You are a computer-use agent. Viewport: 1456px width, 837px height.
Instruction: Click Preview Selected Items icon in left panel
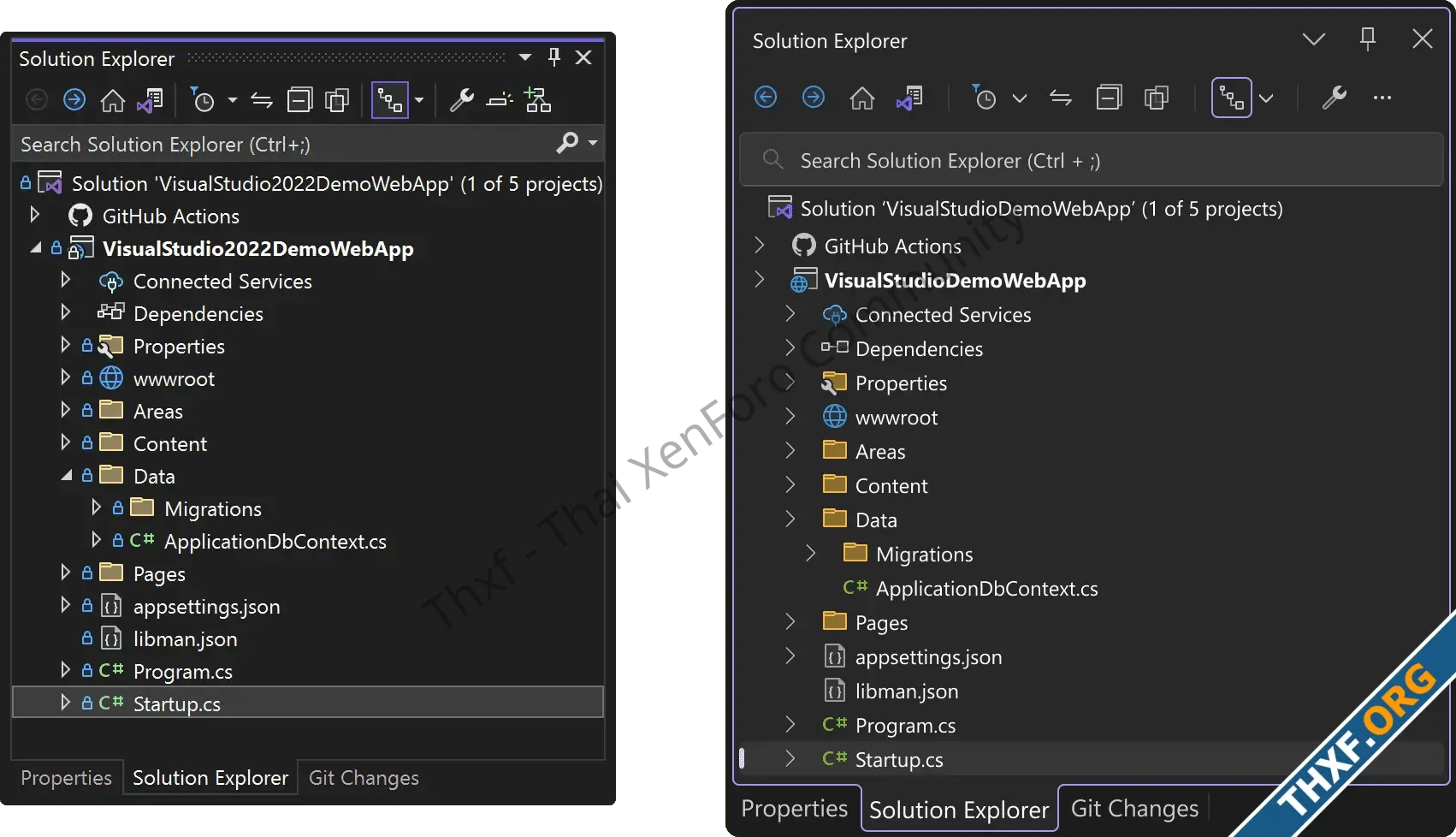[x=500, y=100]
